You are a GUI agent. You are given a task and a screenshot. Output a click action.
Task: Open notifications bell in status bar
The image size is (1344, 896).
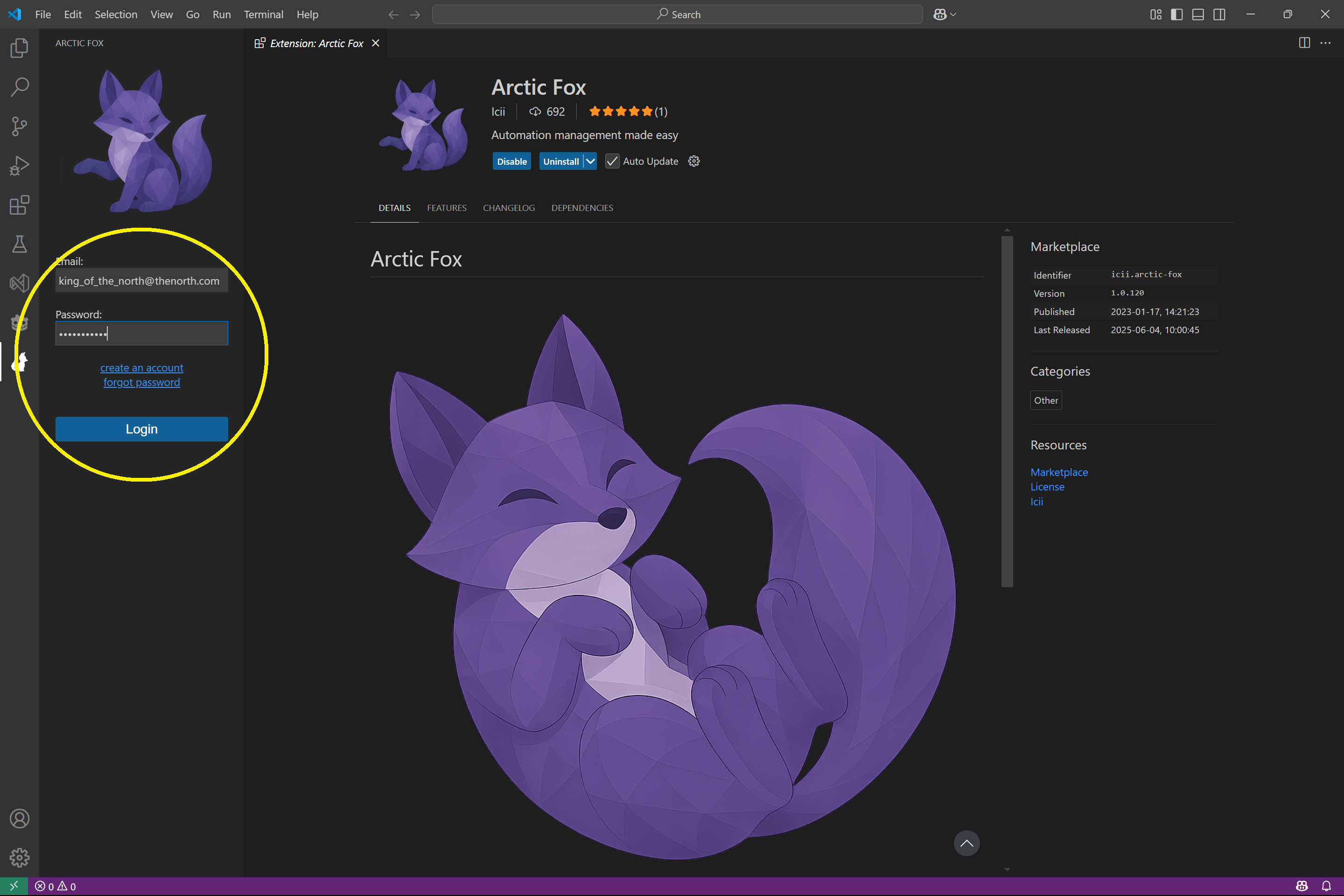click(x=1326, y=886)
